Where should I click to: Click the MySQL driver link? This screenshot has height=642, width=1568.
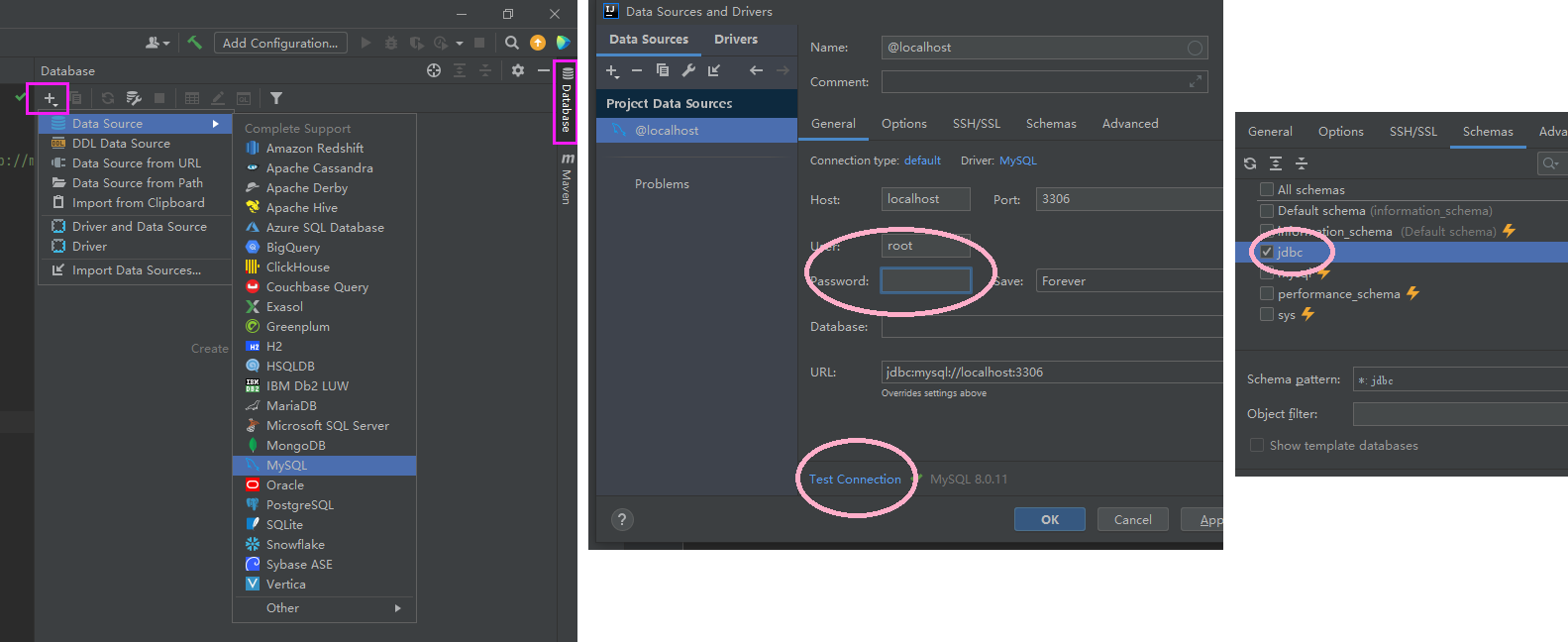(x=1017, y=160)
